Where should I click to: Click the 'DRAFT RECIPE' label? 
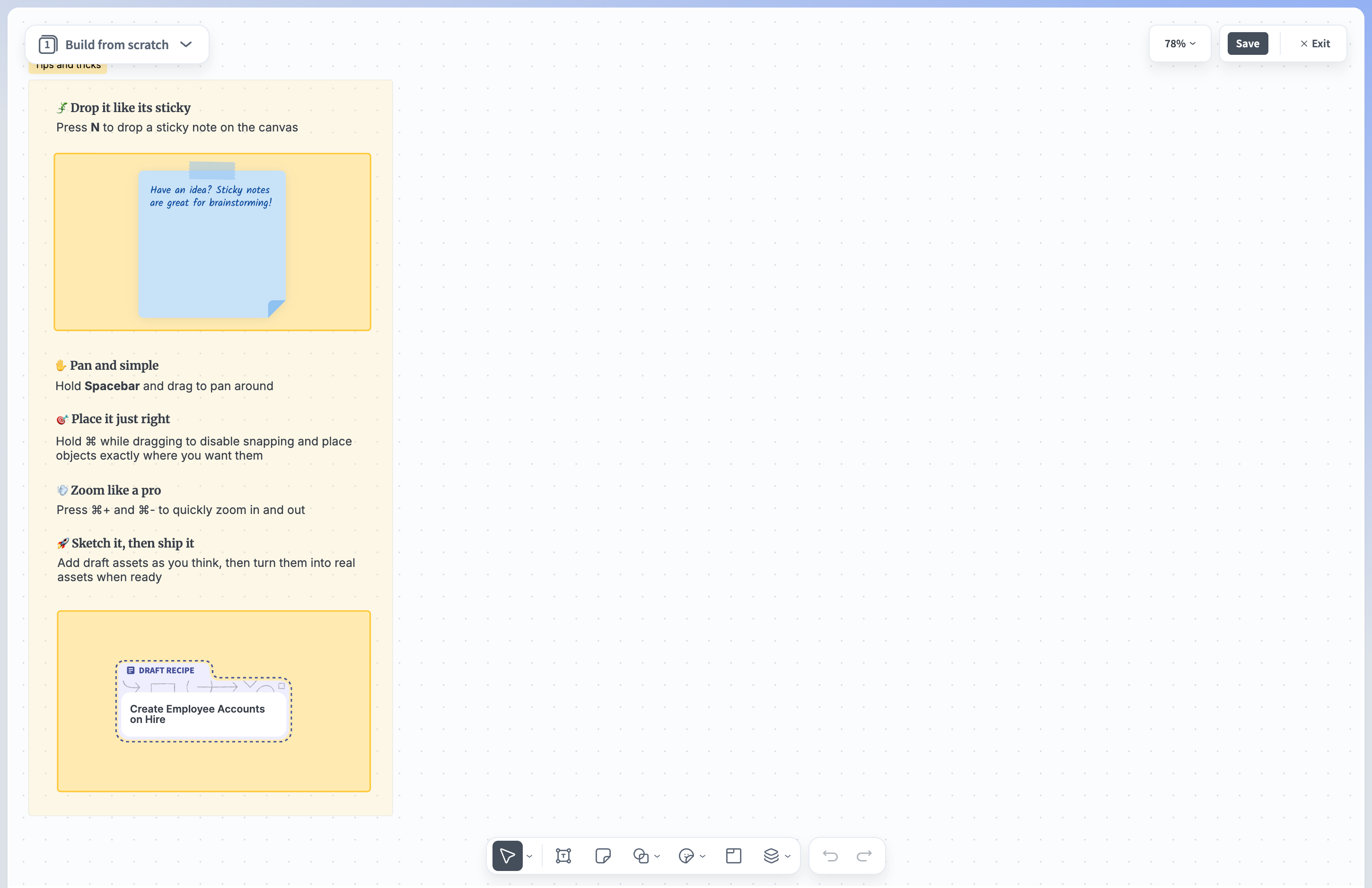166,670
